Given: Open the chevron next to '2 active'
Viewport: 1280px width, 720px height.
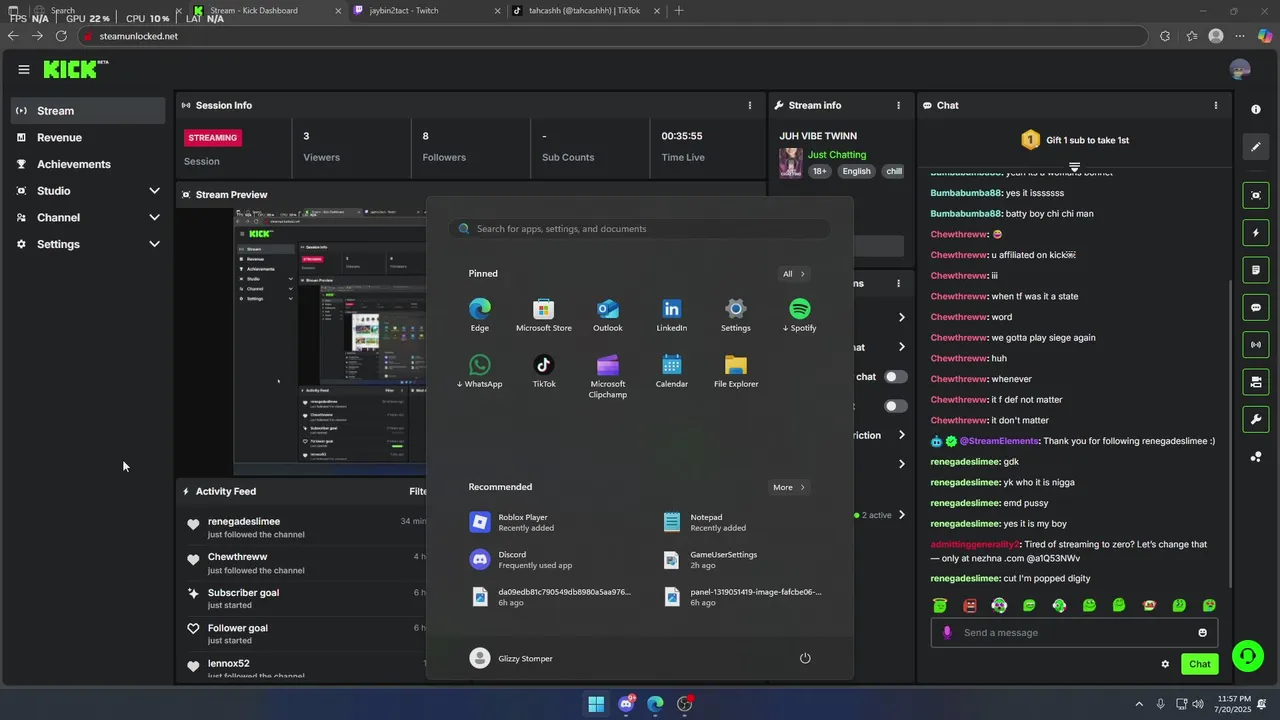Looking at the screenshot, I should pyautogui.click(x=901, y=515).
